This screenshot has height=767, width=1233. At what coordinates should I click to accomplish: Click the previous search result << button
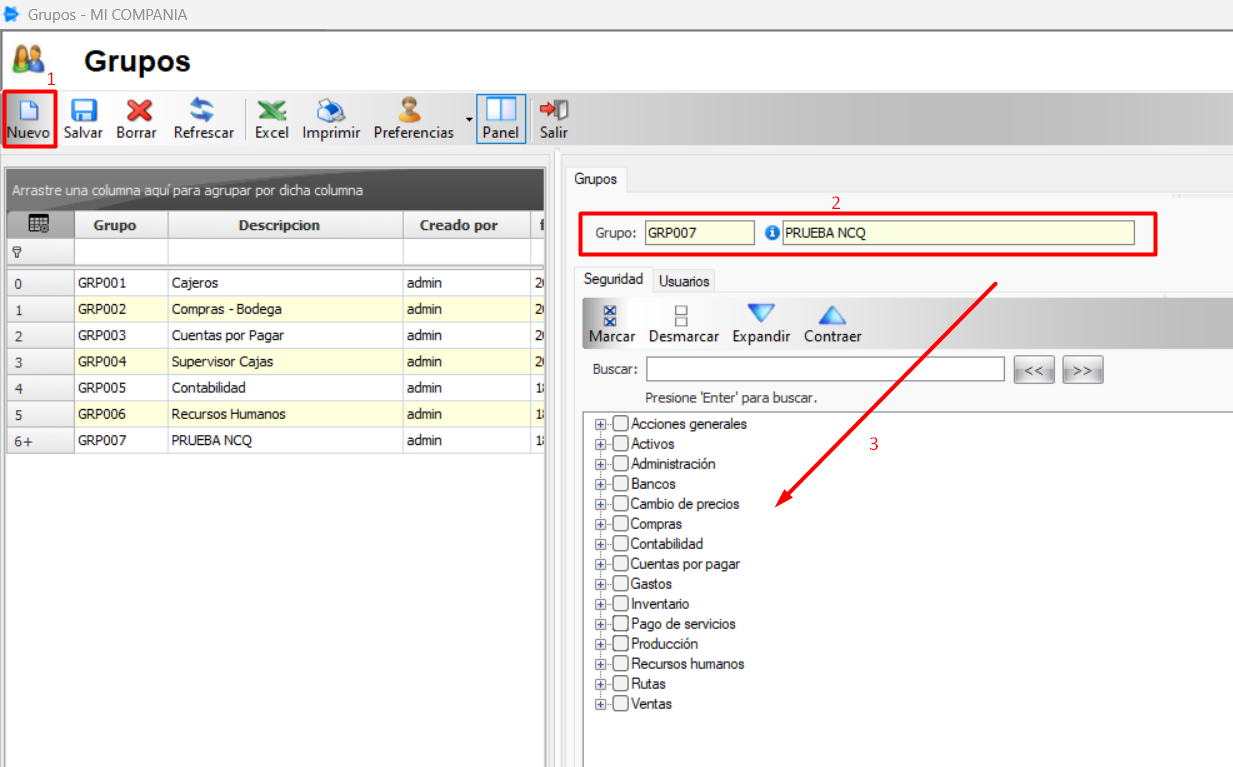click(1033, 370)
